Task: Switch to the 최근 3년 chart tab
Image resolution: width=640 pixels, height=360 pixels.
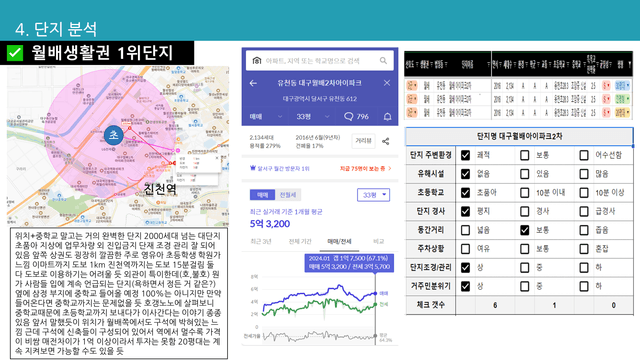Action: point(261,241)
